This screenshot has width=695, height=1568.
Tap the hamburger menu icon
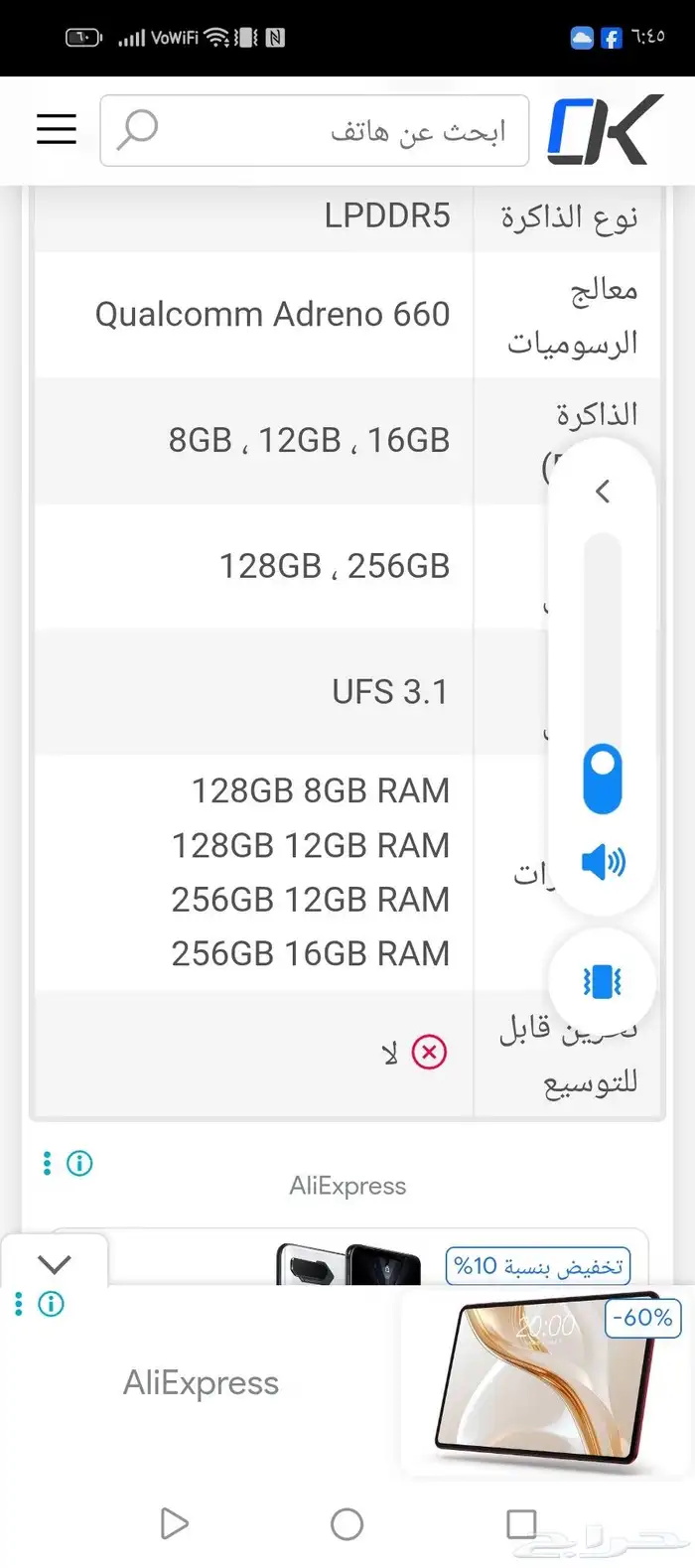pos(56,129)
